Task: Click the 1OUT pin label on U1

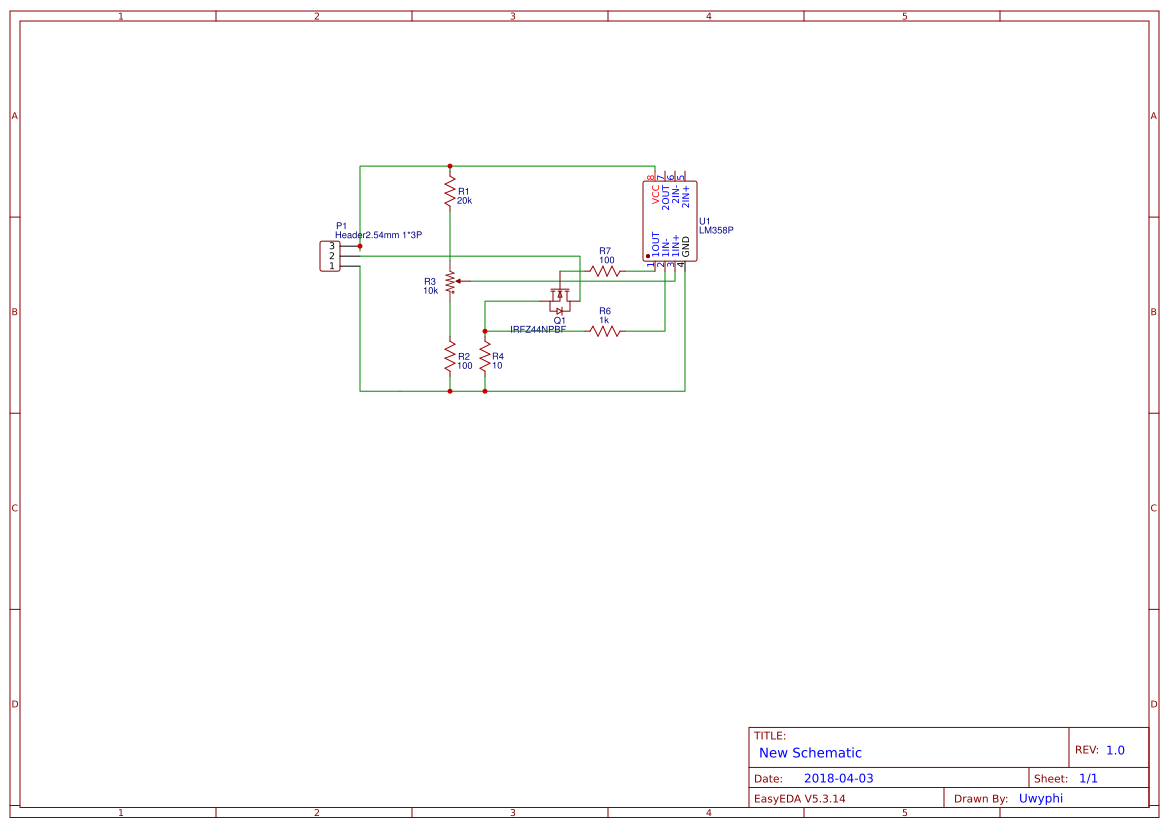Action: [656, 246]
